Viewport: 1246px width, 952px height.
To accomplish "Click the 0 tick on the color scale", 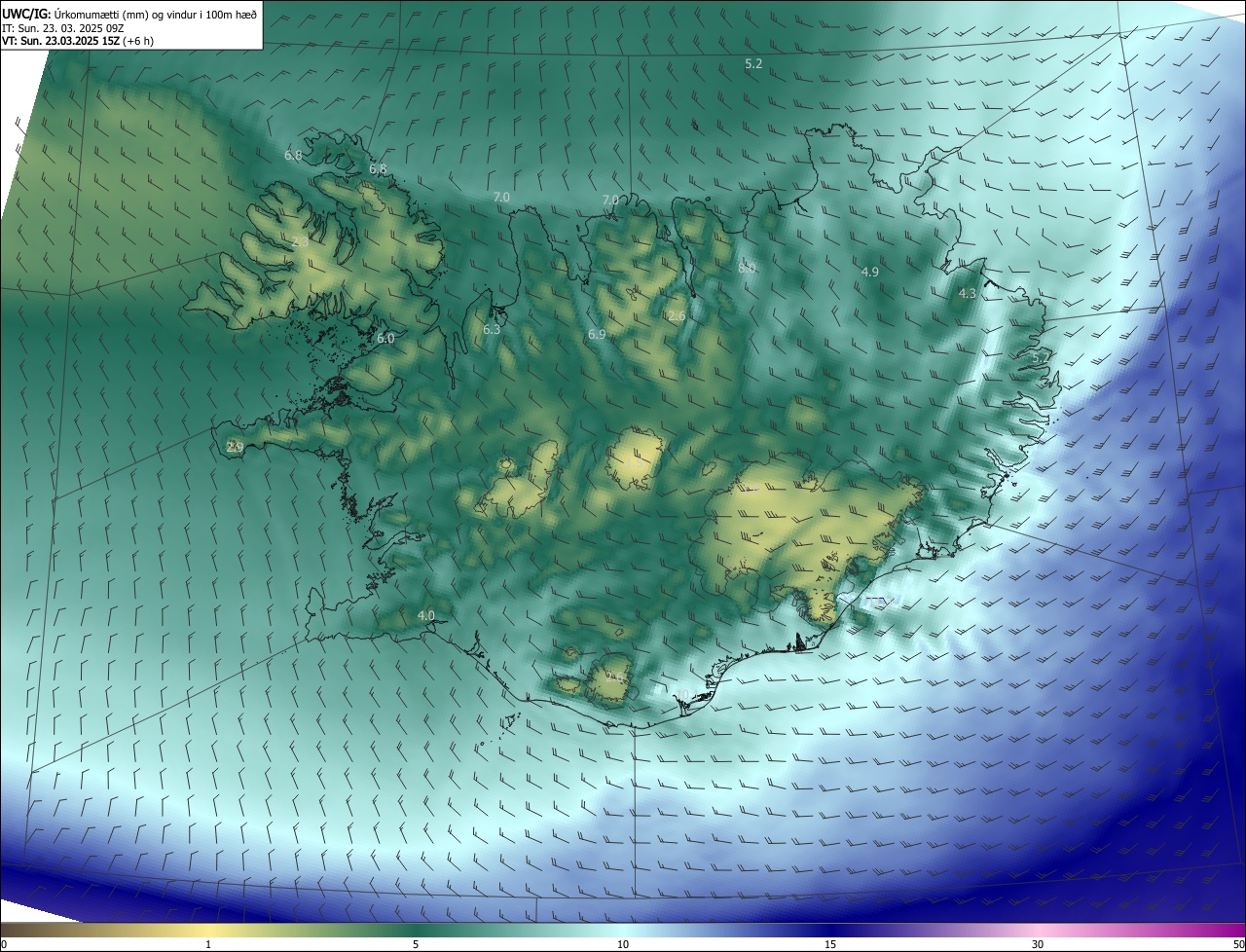I will 4,944.
